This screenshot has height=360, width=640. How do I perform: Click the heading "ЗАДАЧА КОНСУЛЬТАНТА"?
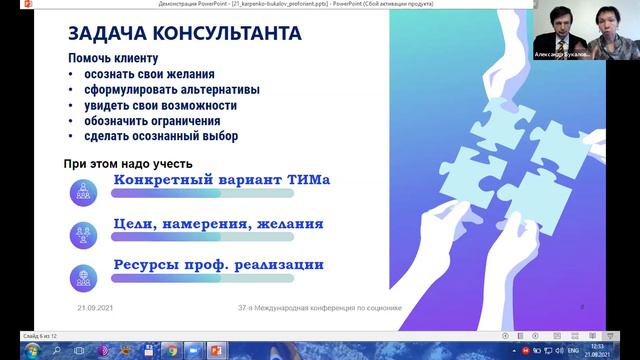click(x=185, y=33)
